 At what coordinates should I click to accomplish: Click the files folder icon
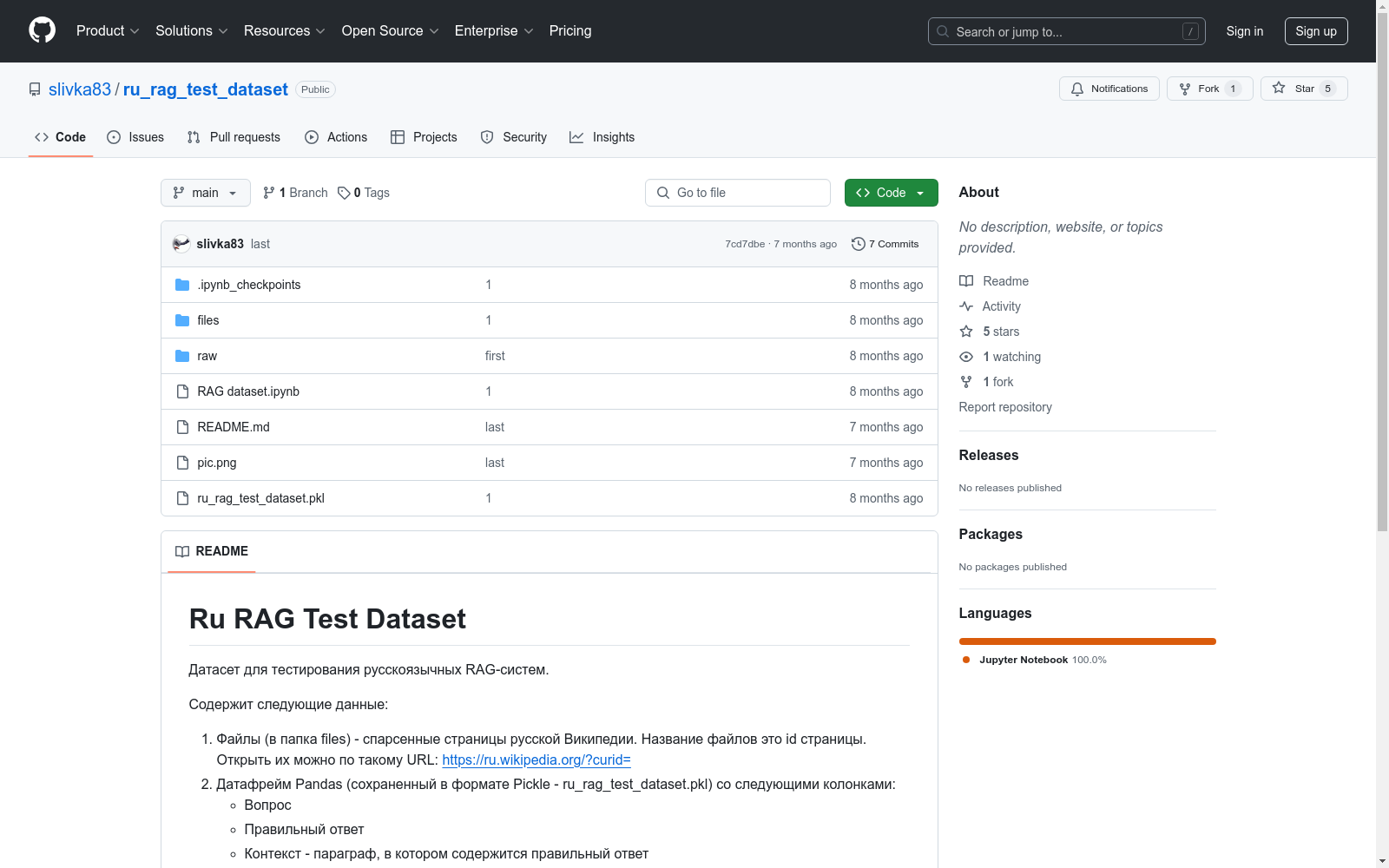[182, 320]
